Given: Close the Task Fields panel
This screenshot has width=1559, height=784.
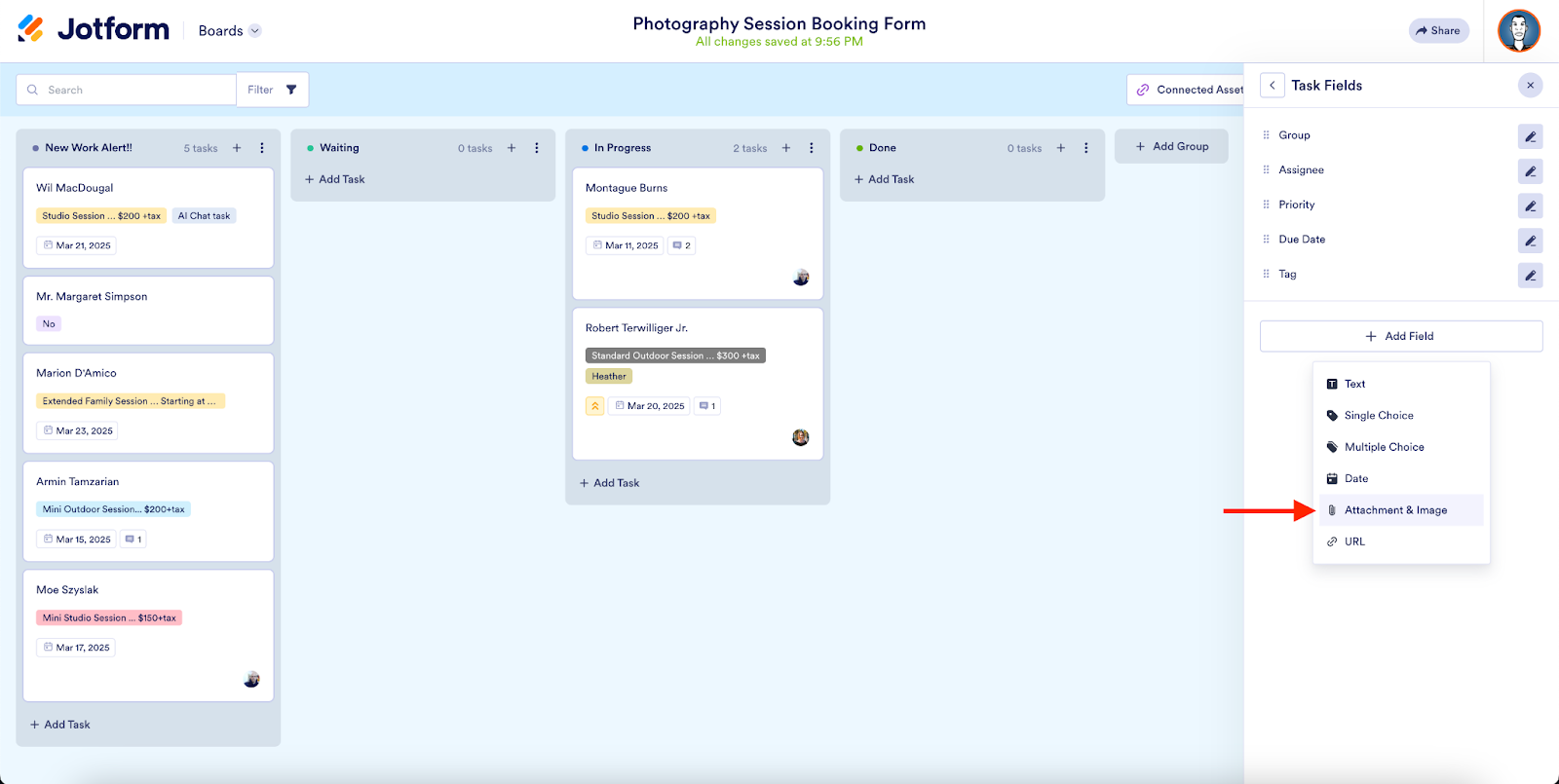Looking at the screenshot, I should click(x=1530, y=86).
